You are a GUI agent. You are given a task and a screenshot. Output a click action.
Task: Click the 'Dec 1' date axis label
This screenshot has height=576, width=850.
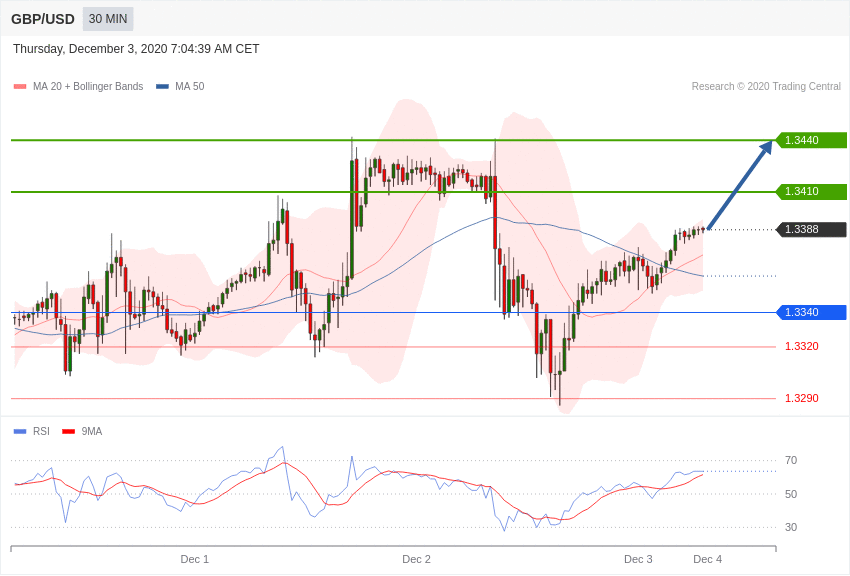pos(195,559)
